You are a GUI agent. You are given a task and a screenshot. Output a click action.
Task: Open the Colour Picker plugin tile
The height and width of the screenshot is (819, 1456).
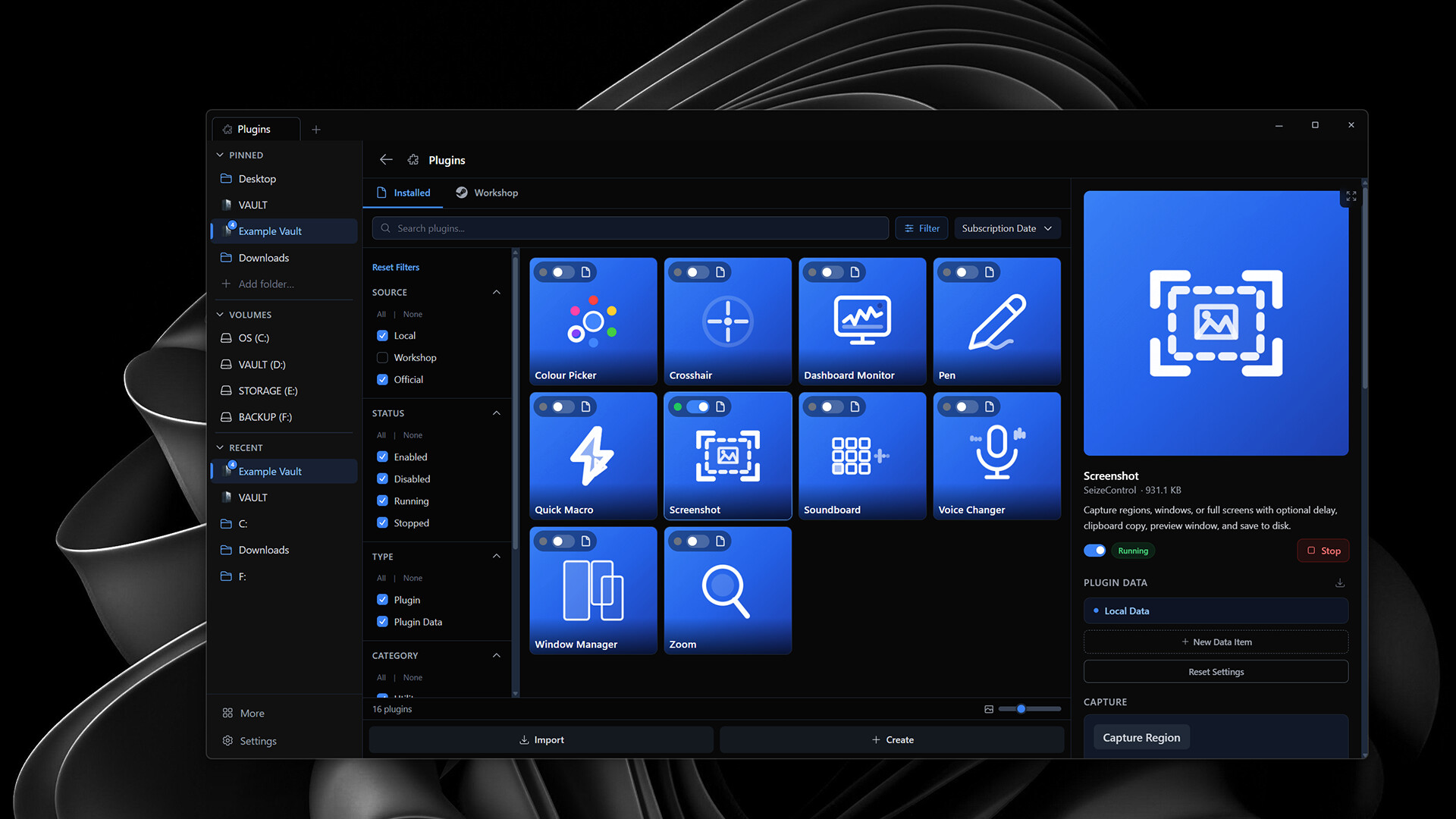(593, 322)
